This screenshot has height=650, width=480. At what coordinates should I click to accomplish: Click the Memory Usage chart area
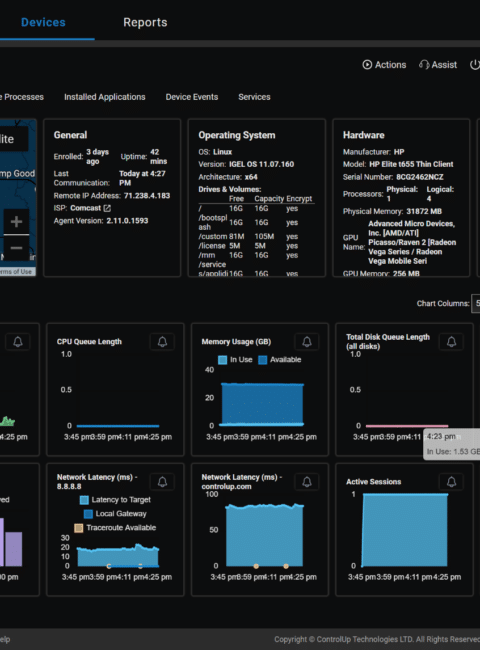tap(262, 404)
